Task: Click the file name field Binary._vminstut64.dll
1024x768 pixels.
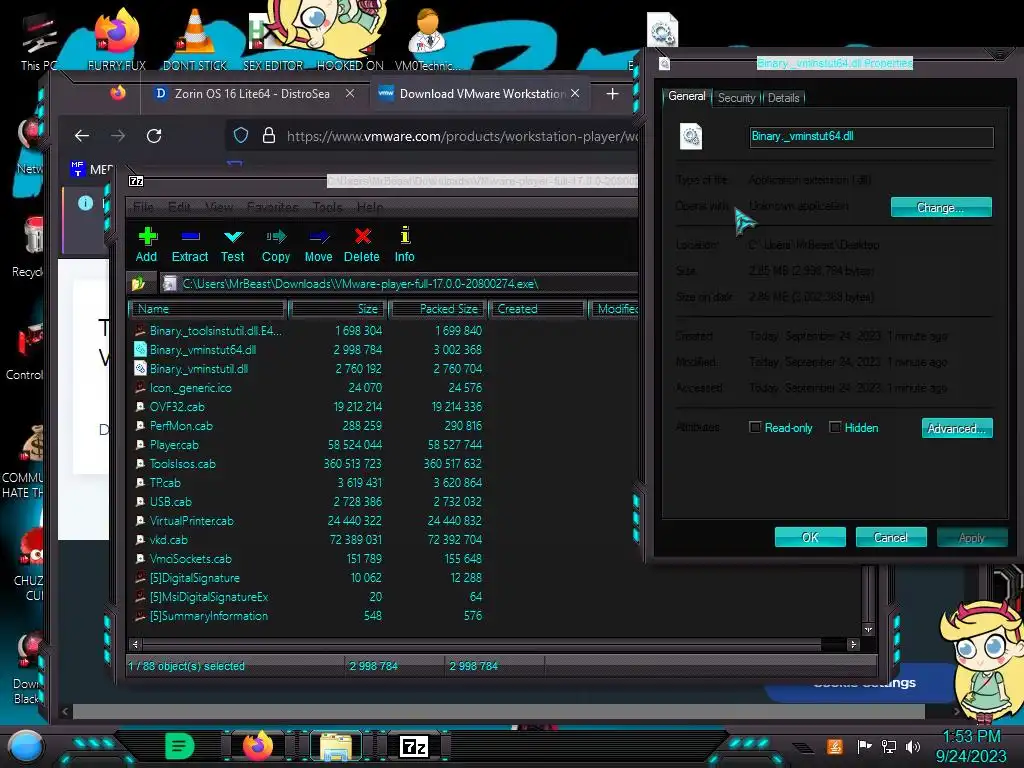Action: pyautogui.click(x=871, y=136)
